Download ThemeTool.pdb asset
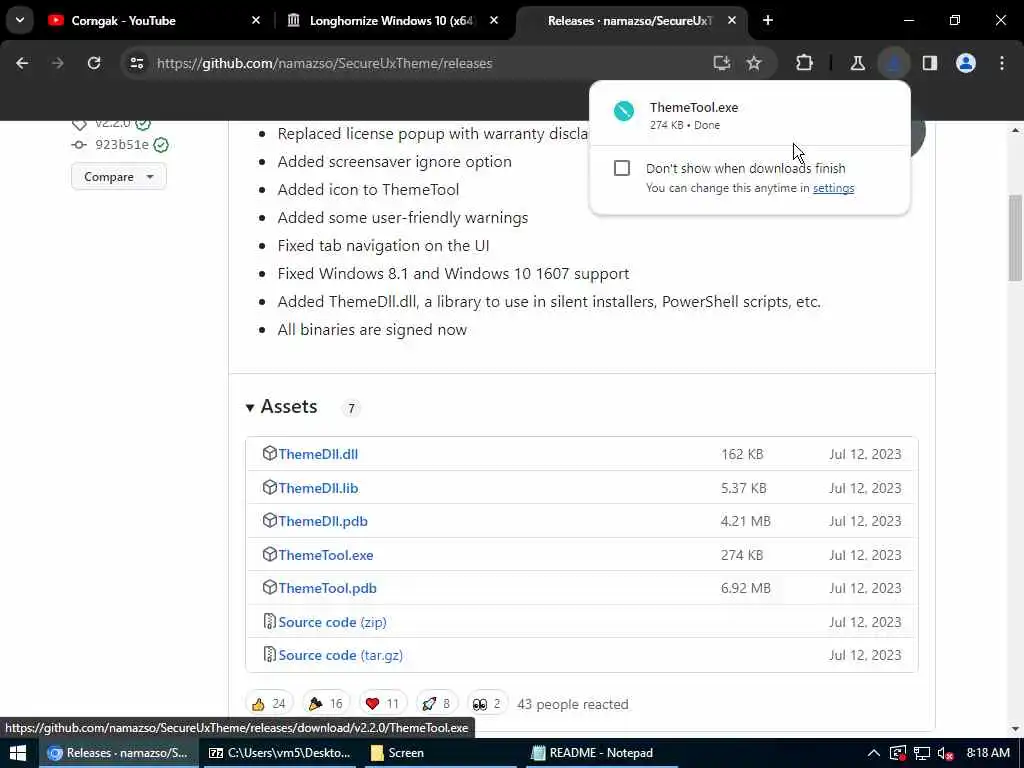 [x=328, y=588]
